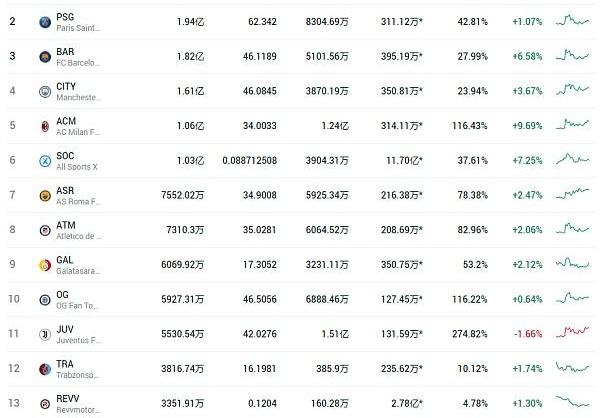Click the AC Milan logo icon
Image resolution: width=600 pixels, height=418 pixels.
[x=45, y=126]
